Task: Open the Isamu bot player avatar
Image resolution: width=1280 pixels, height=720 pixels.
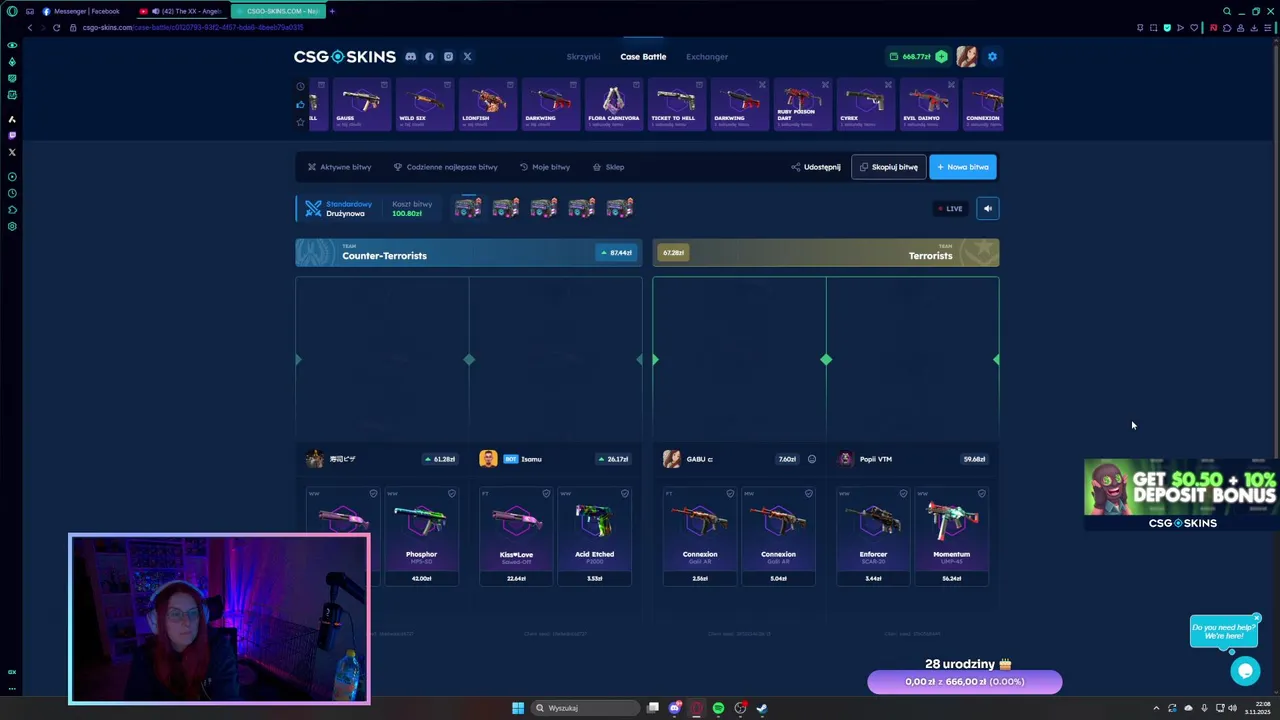Action: pyautogui.click(x=488, y=459)
